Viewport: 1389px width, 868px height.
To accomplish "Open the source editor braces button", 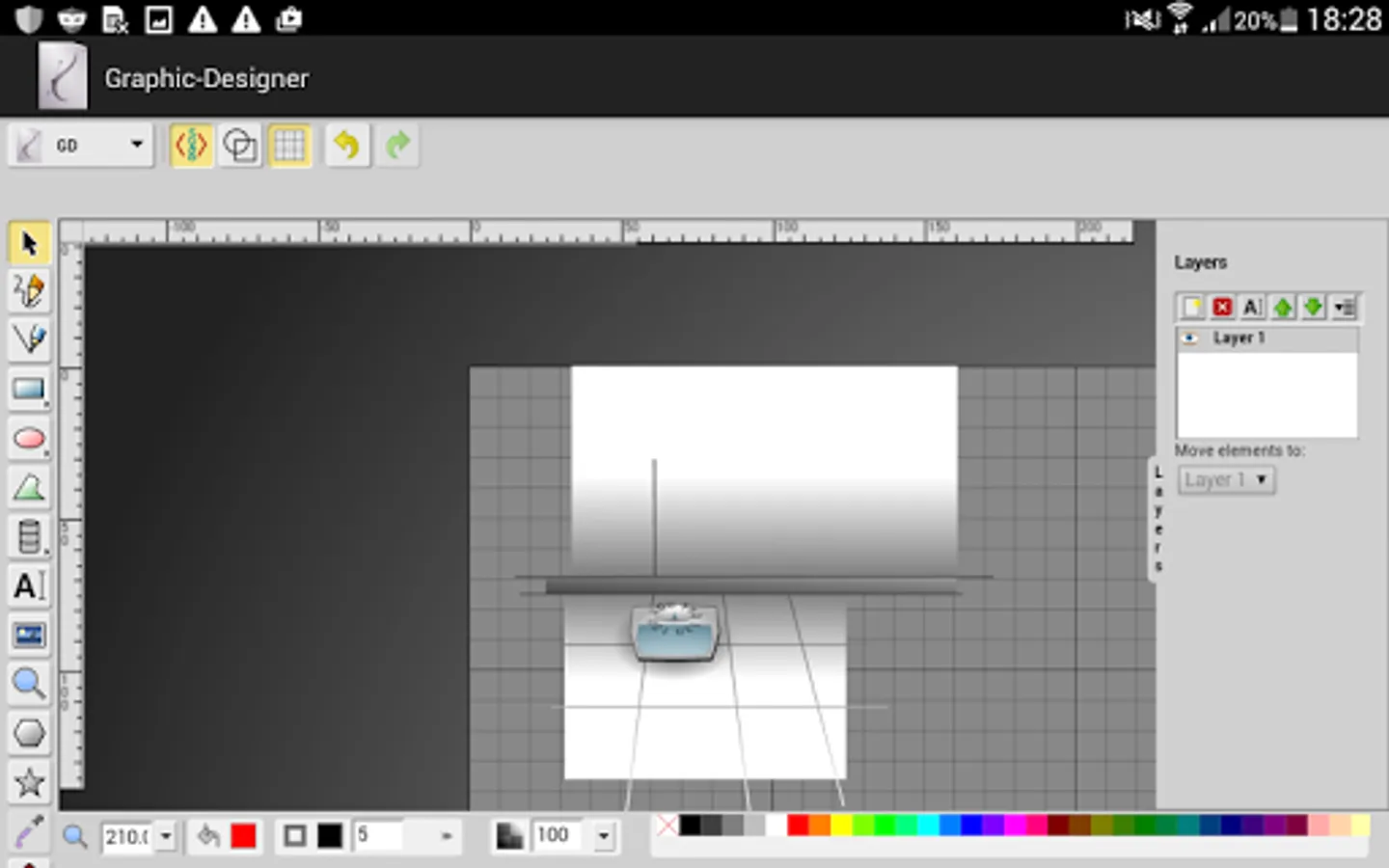I will click(191, 146).
